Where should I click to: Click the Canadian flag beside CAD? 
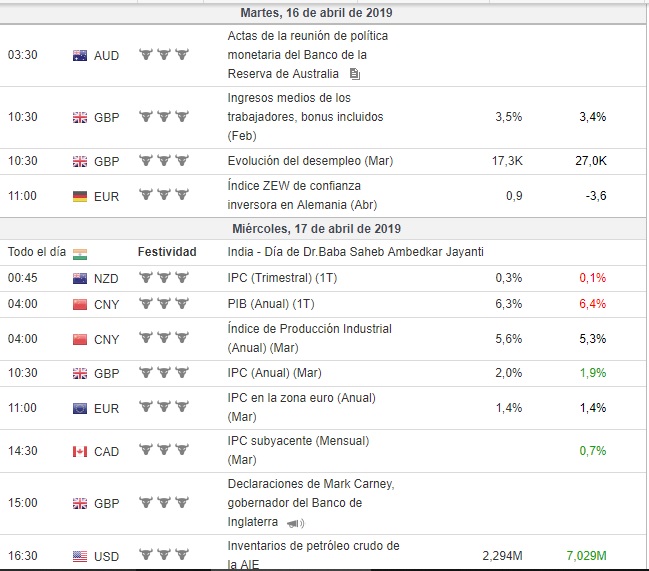click(x=80, y=451)
